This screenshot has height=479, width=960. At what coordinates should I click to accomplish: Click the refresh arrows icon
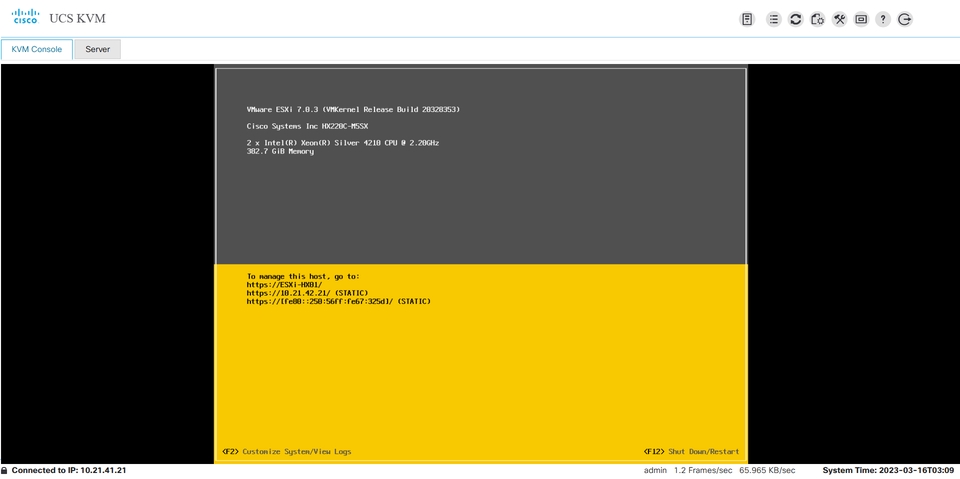pos(795,19)
